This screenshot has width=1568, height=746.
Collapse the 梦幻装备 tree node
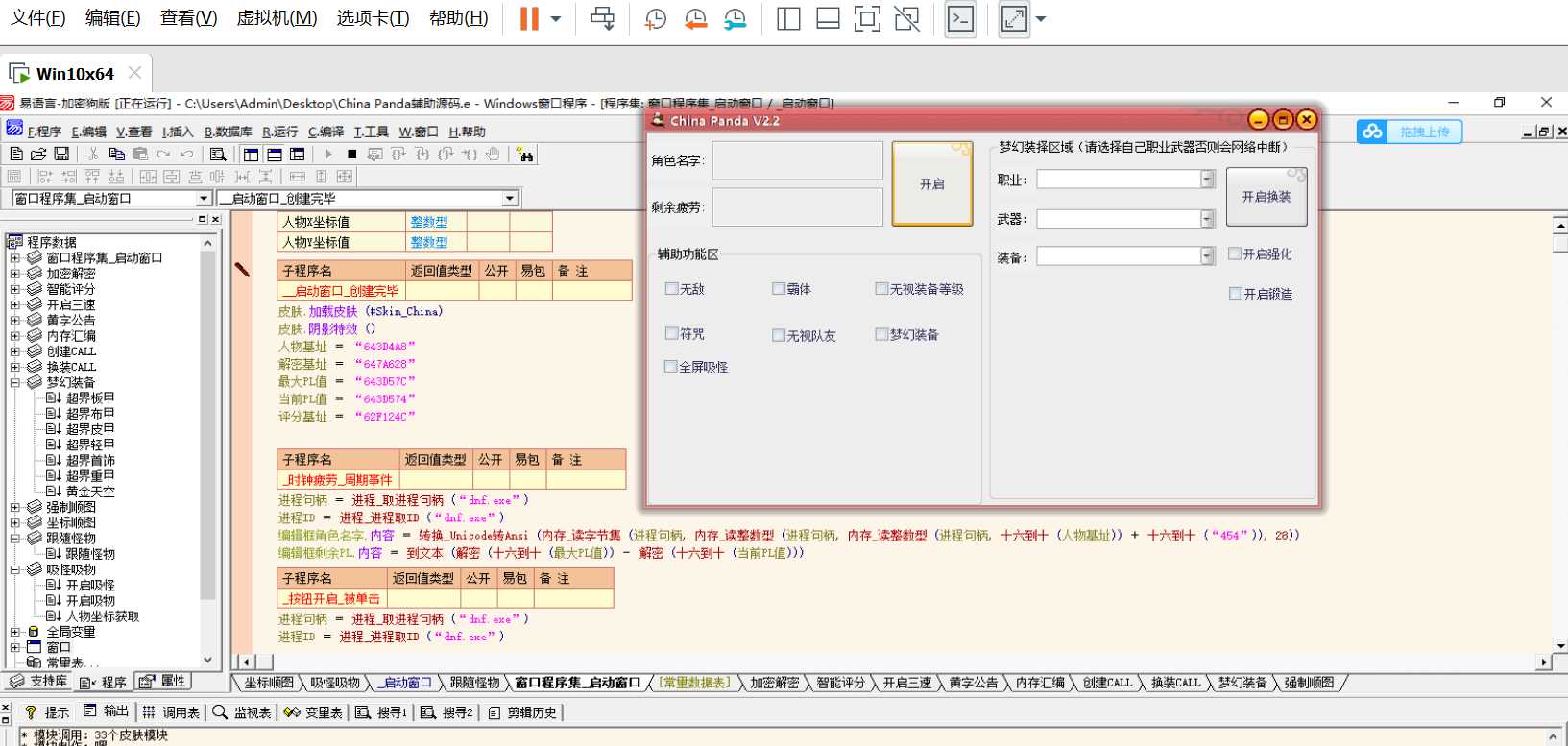pyautogui.click(x=14, y=382)
